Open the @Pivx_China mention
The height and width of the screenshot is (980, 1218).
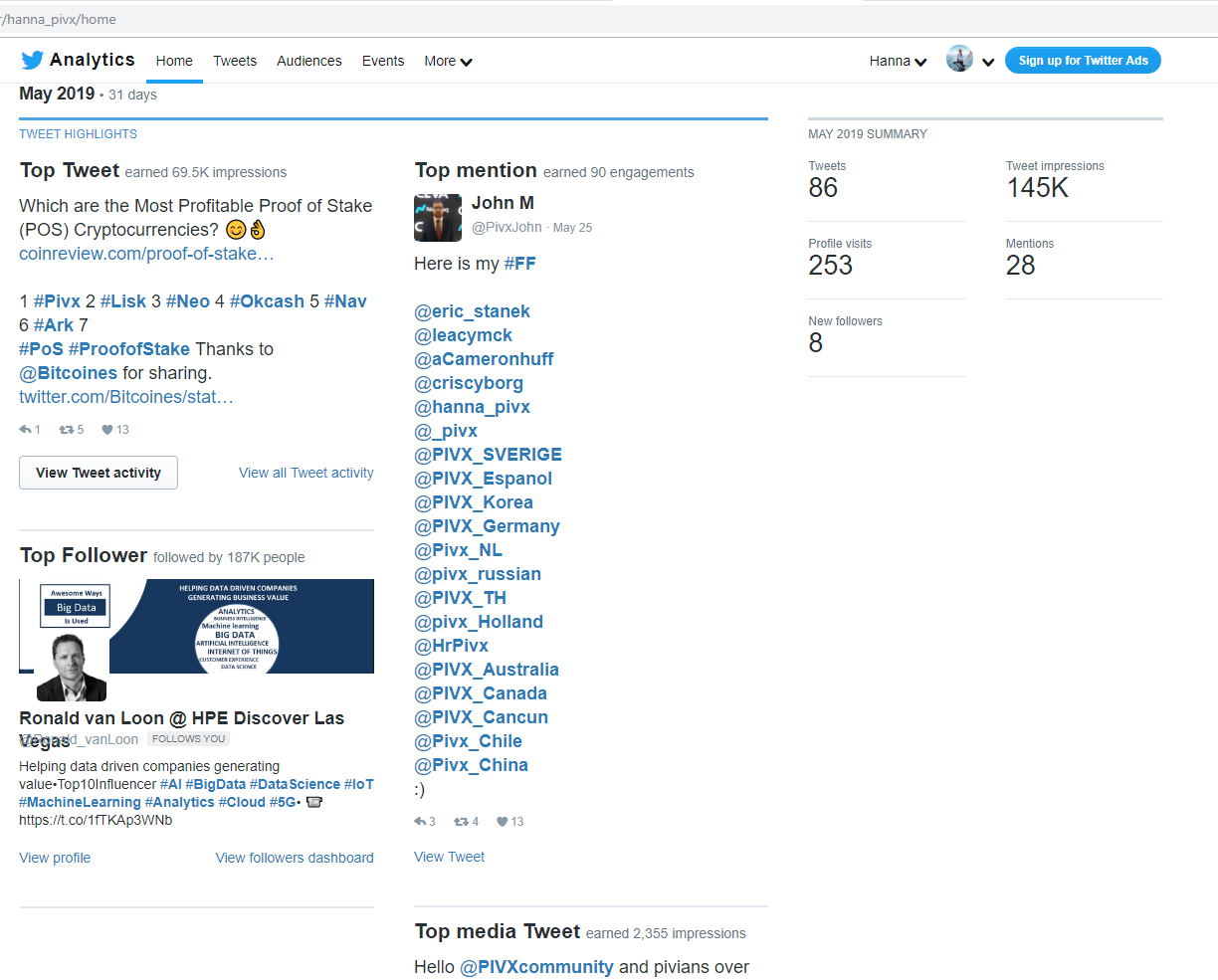click(x=471, y=765)
